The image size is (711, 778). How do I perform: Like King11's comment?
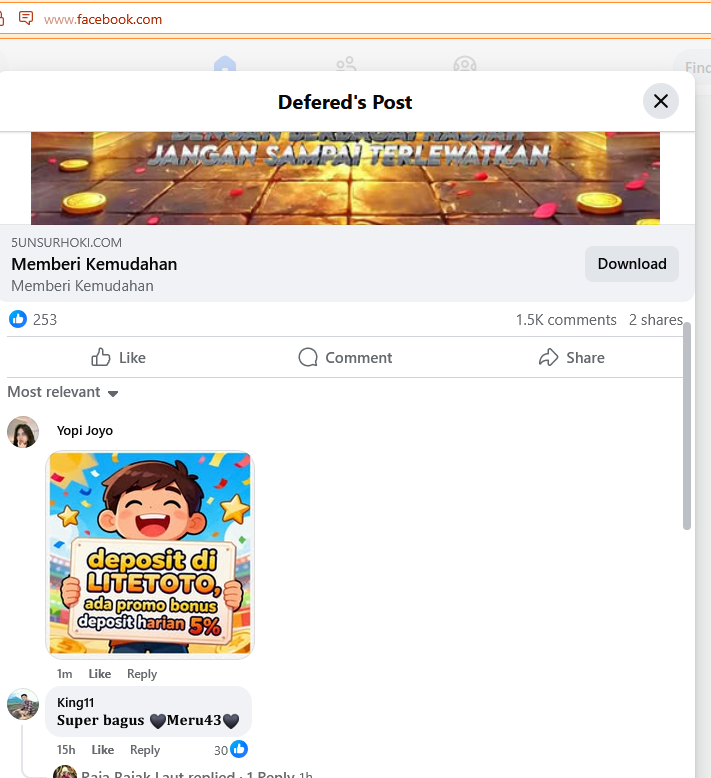(103, 750)
